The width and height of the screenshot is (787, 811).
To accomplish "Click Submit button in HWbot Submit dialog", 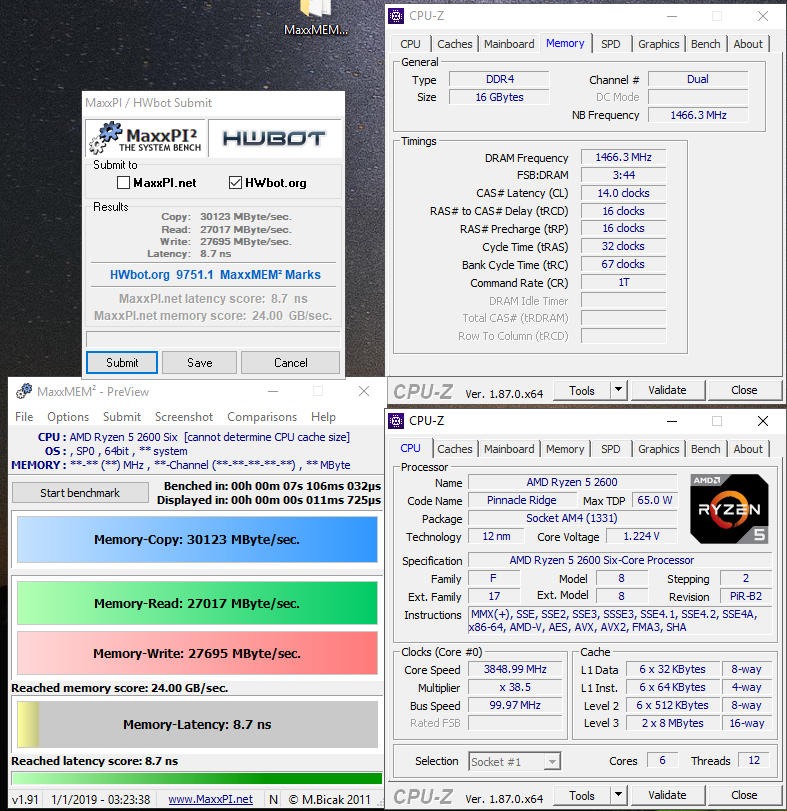I will pyautogui.click(x=122, y=363).
